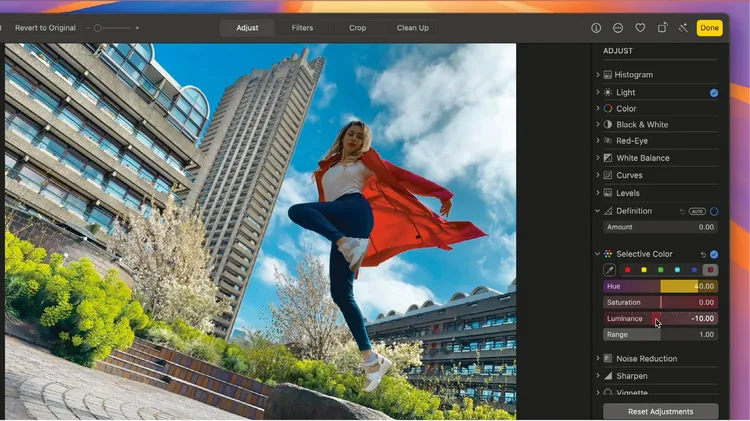
Task: Favorite the photo with the heart icon
Action: (x=640, y=28)
